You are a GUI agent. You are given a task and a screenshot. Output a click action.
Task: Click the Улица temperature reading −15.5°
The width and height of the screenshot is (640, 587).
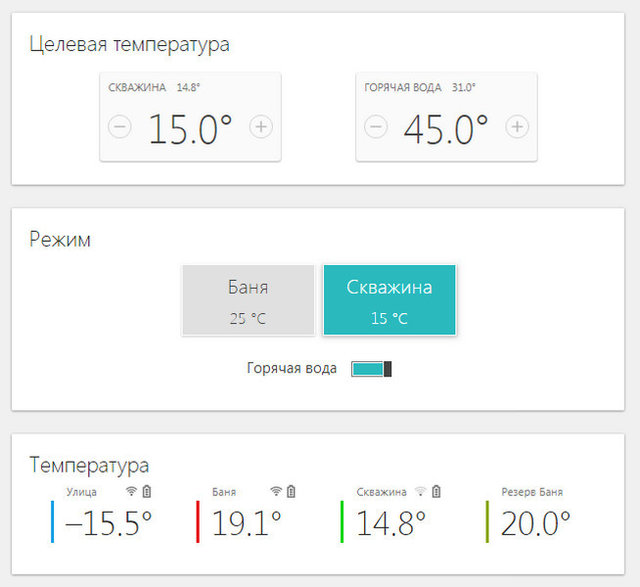(x=109, y=523)
